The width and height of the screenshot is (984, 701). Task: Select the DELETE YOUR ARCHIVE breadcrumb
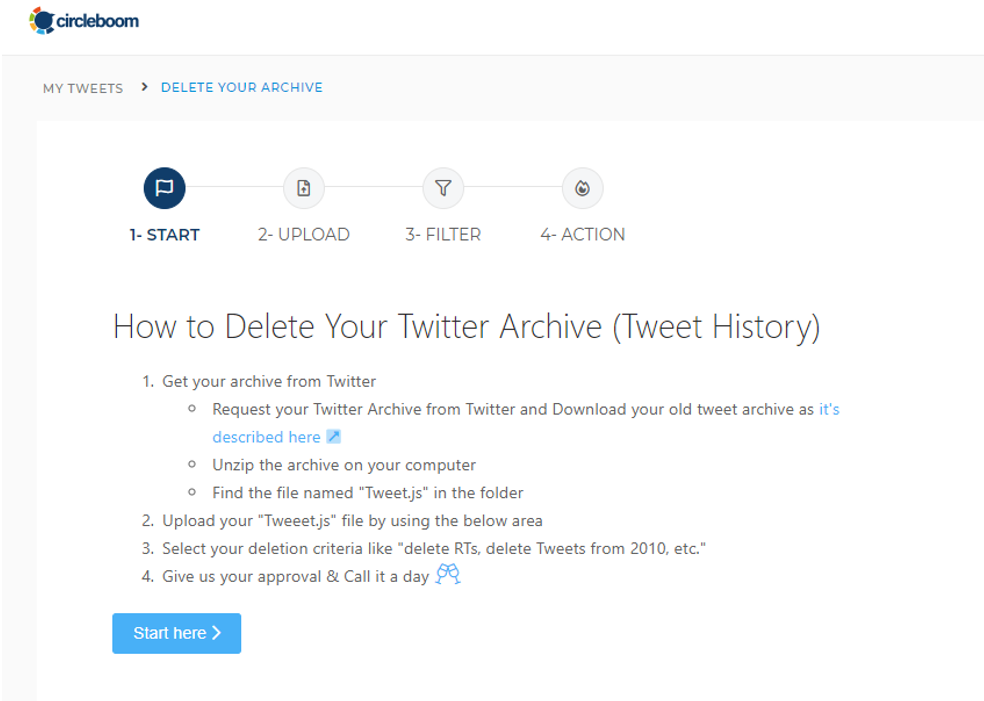click(x=241, y=87)
